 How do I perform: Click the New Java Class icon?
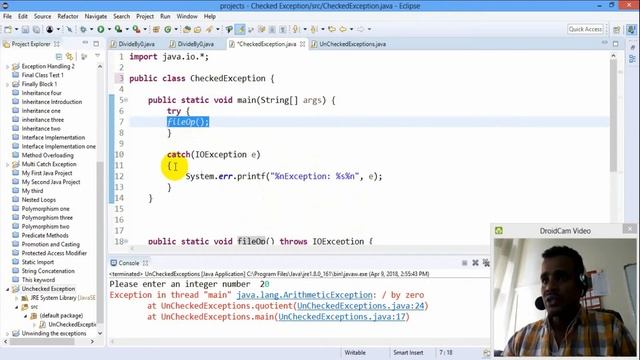click(168, 29)
